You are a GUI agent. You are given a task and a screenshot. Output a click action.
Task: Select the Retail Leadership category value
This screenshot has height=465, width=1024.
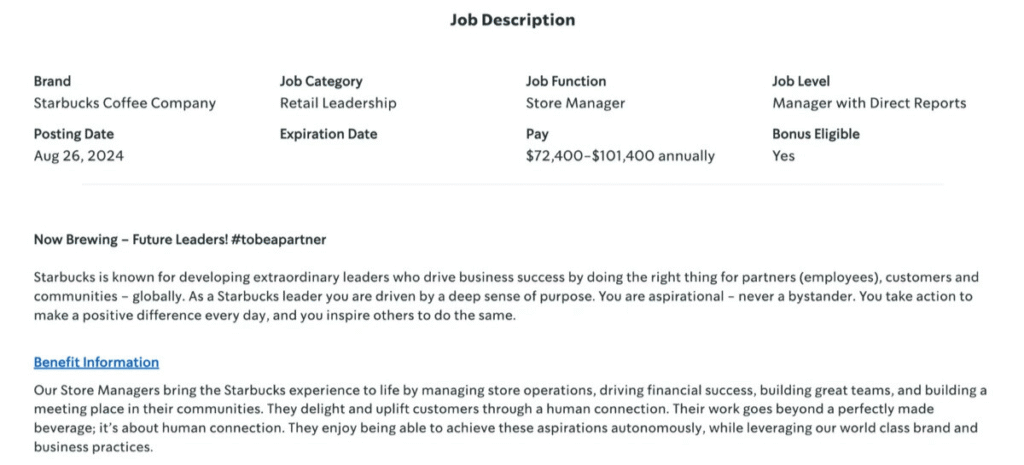[x=338, y=103]
